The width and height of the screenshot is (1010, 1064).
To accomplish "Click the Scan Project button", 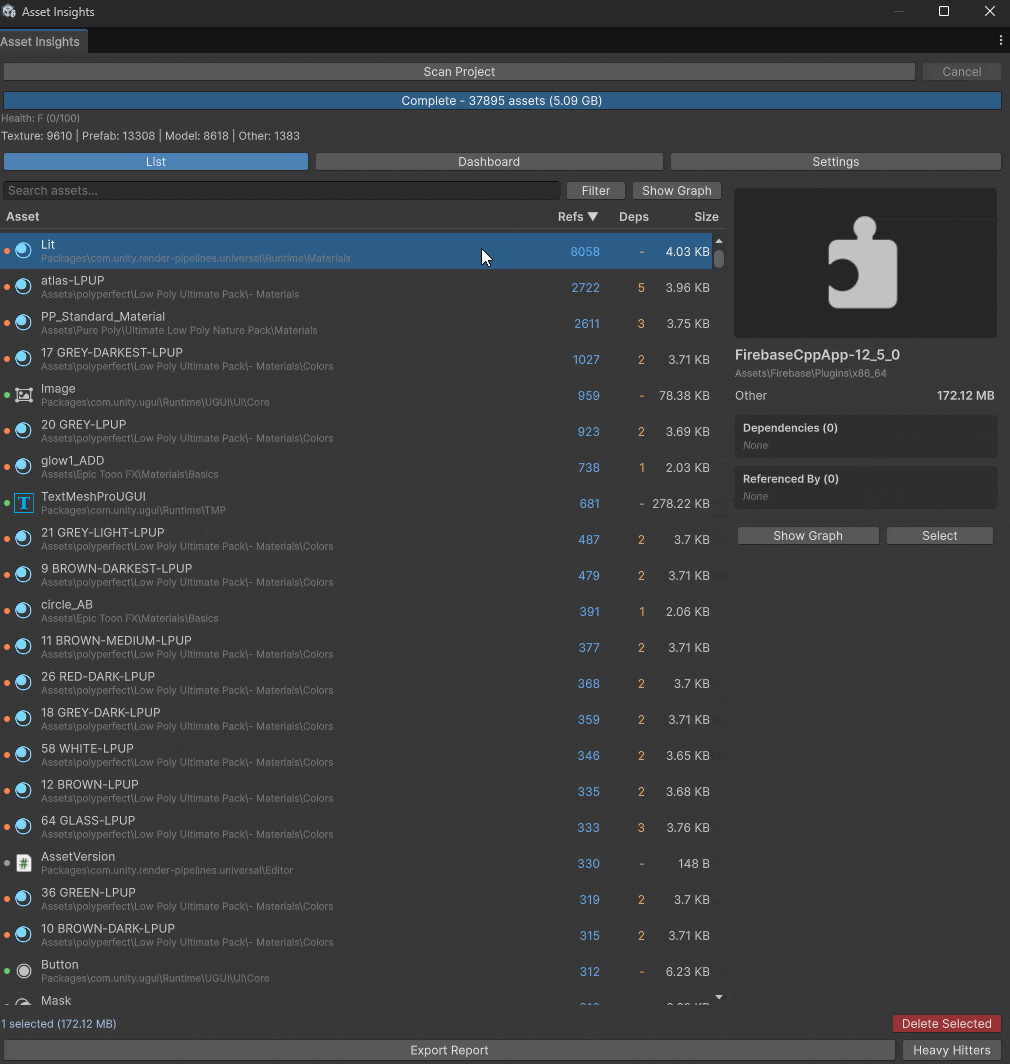I will click(x=459, y=71).
